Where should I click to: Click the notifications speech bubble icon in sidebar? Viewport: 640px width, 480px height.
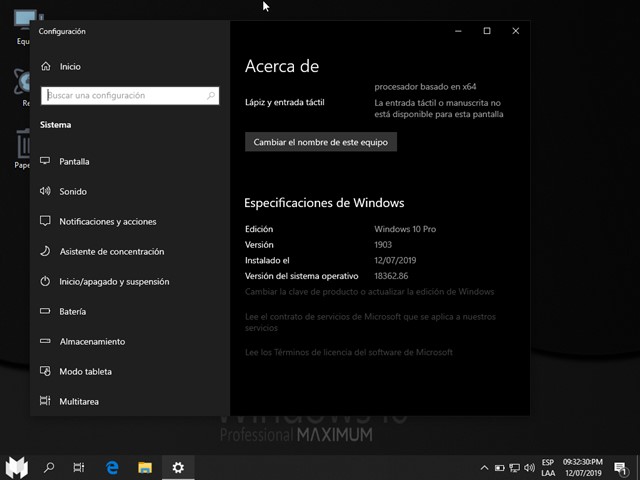coord(45,221)
